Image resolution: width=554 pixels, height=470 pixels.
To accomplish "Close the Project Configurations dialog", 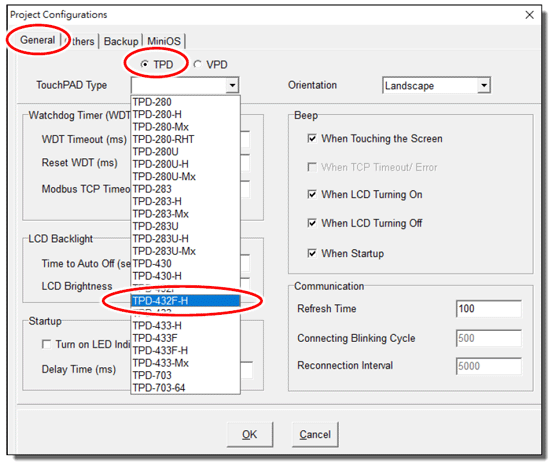I will coord(529,15).
